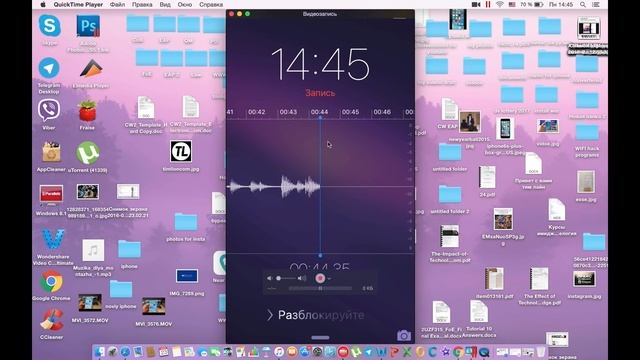Click the 00:42 mark on the recording timeline

257,112
